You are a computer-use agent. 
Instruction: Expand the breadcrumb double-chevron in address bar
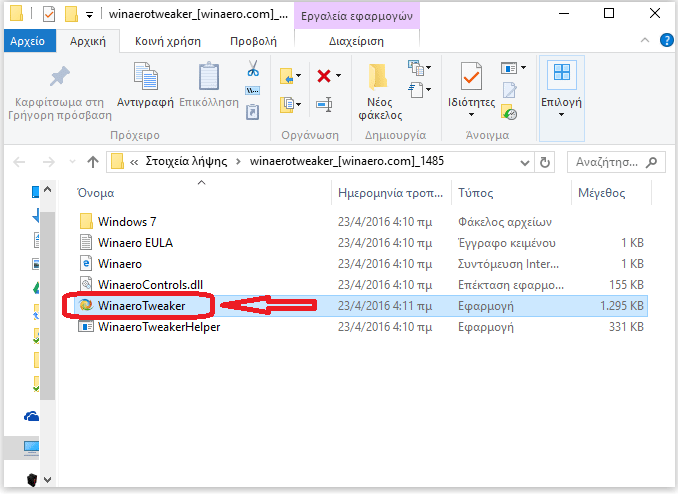coord(134,162)
